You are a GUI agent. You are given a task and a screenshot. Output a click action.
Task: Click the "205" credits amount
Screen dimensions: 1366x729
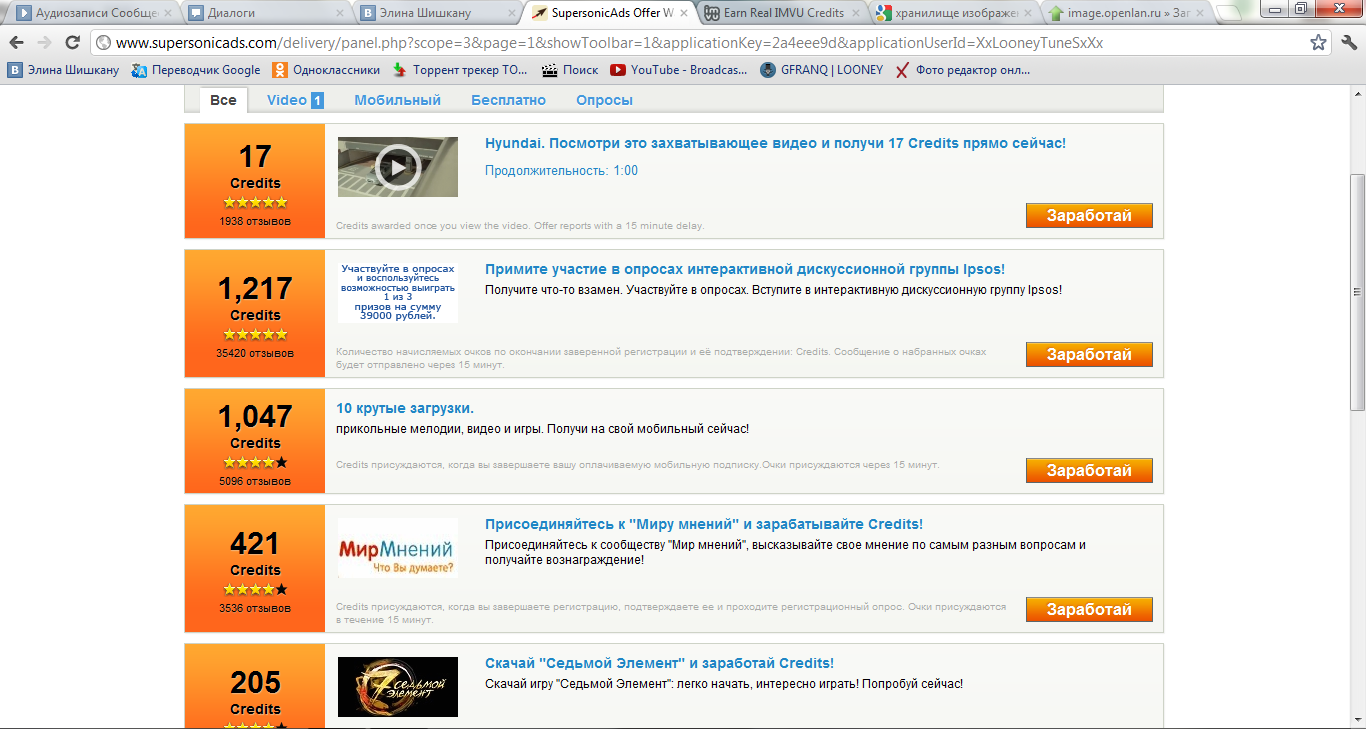click(255, 683)
